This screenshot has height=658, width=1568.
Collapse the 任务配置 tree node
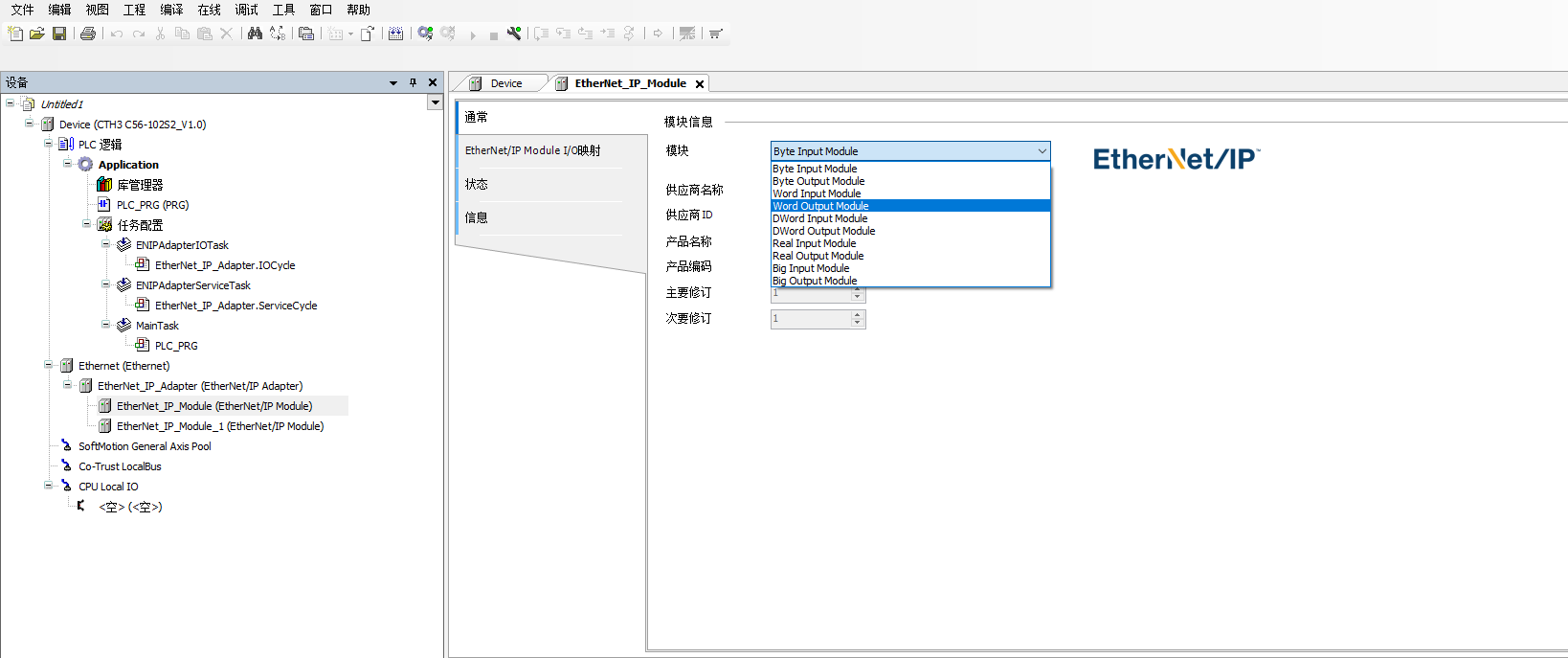click(86, 224)
